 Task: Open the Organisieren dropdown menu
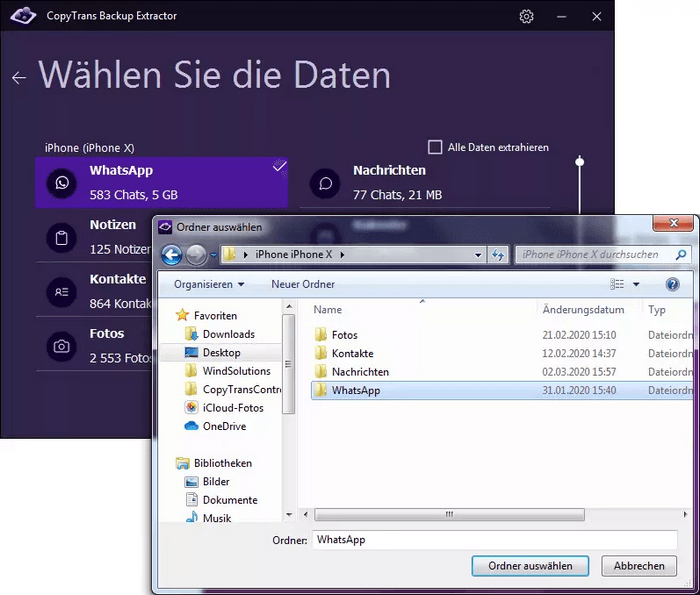click(x=209, y=284)
